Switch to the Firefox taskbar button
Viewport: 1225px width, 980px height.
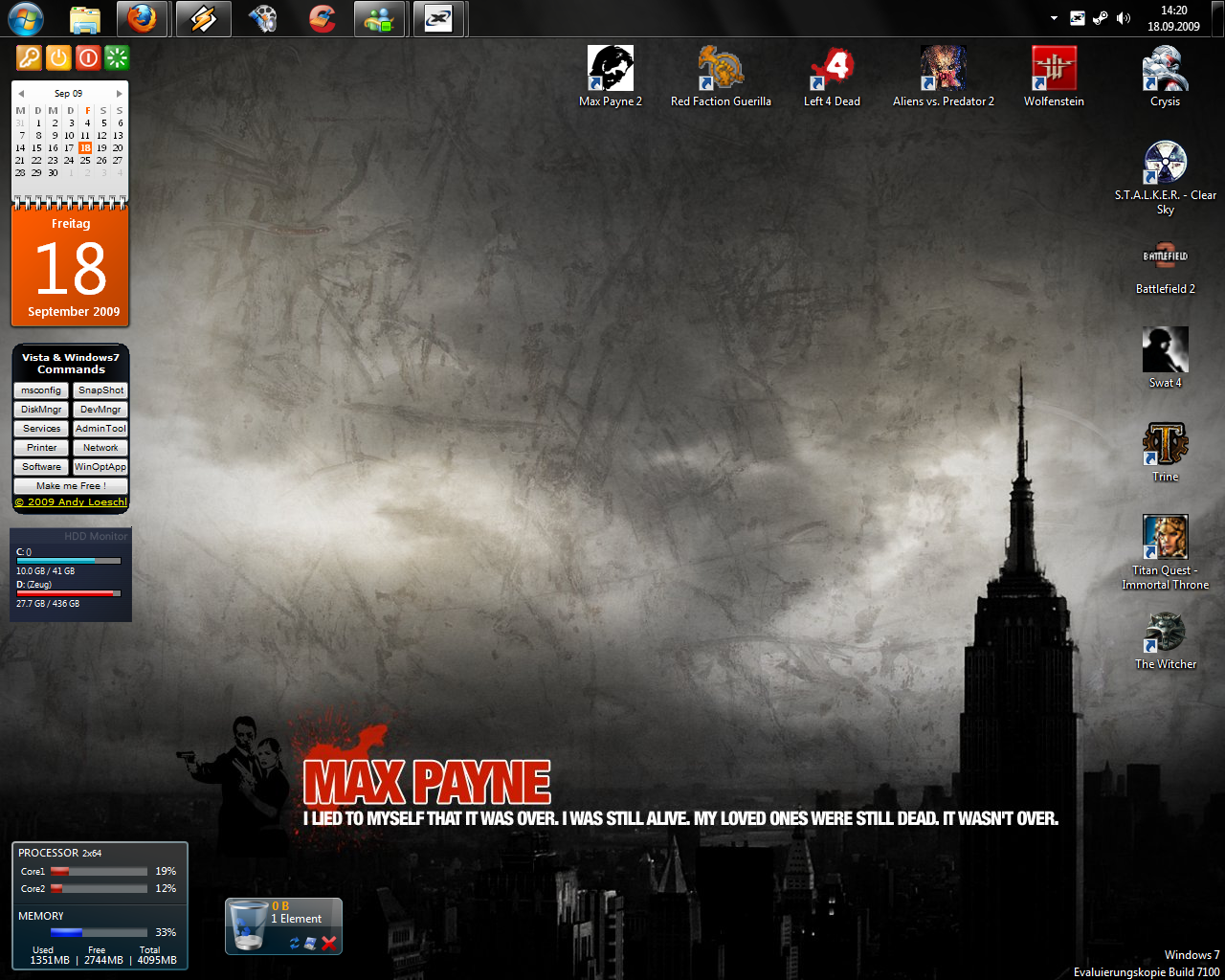(x=143, y=18)
